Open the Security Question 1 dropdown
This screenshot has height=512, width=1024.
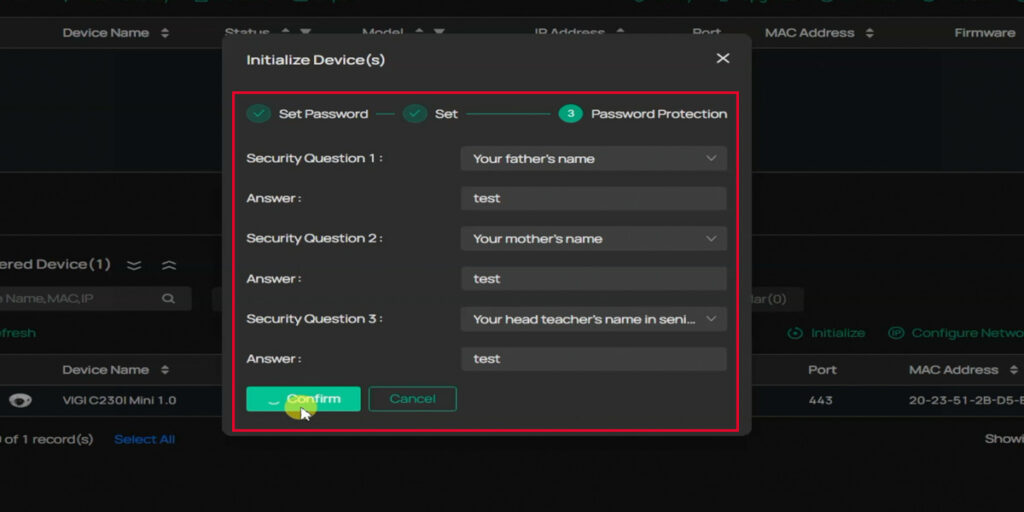click(593, 158)
